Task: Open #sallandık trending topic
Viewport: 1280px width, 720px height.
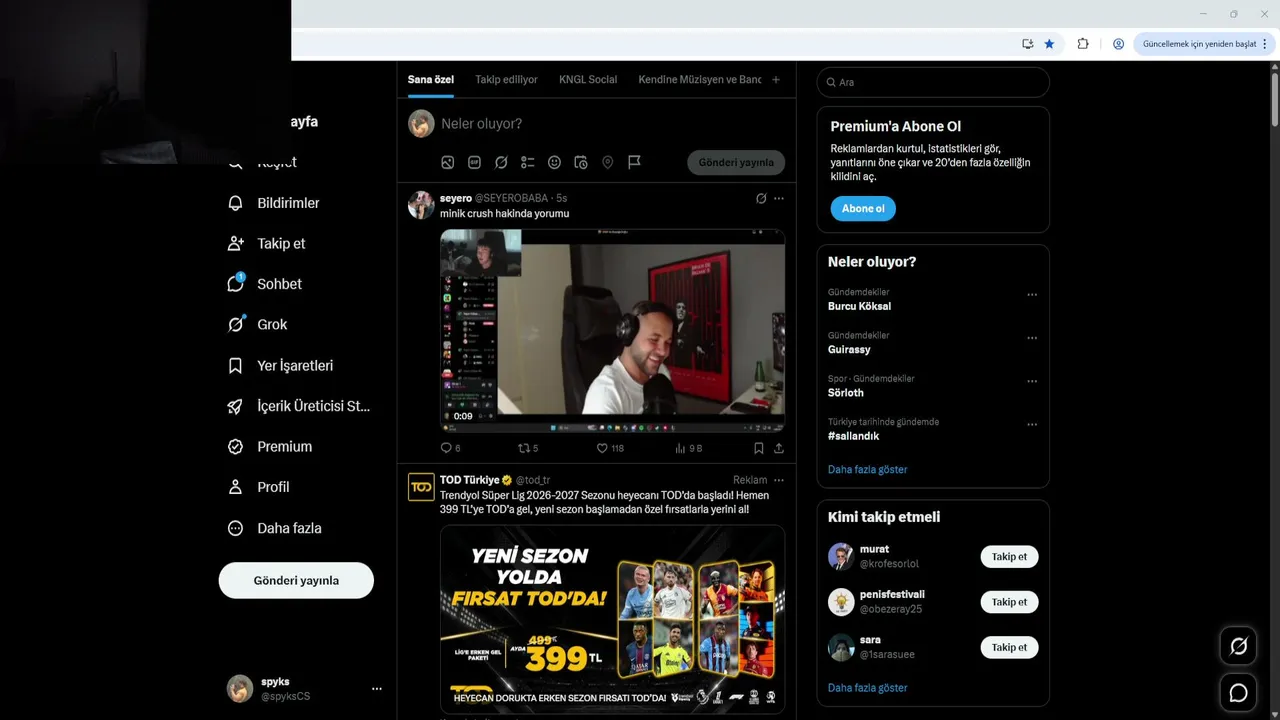Action: [x=853, y=436]
